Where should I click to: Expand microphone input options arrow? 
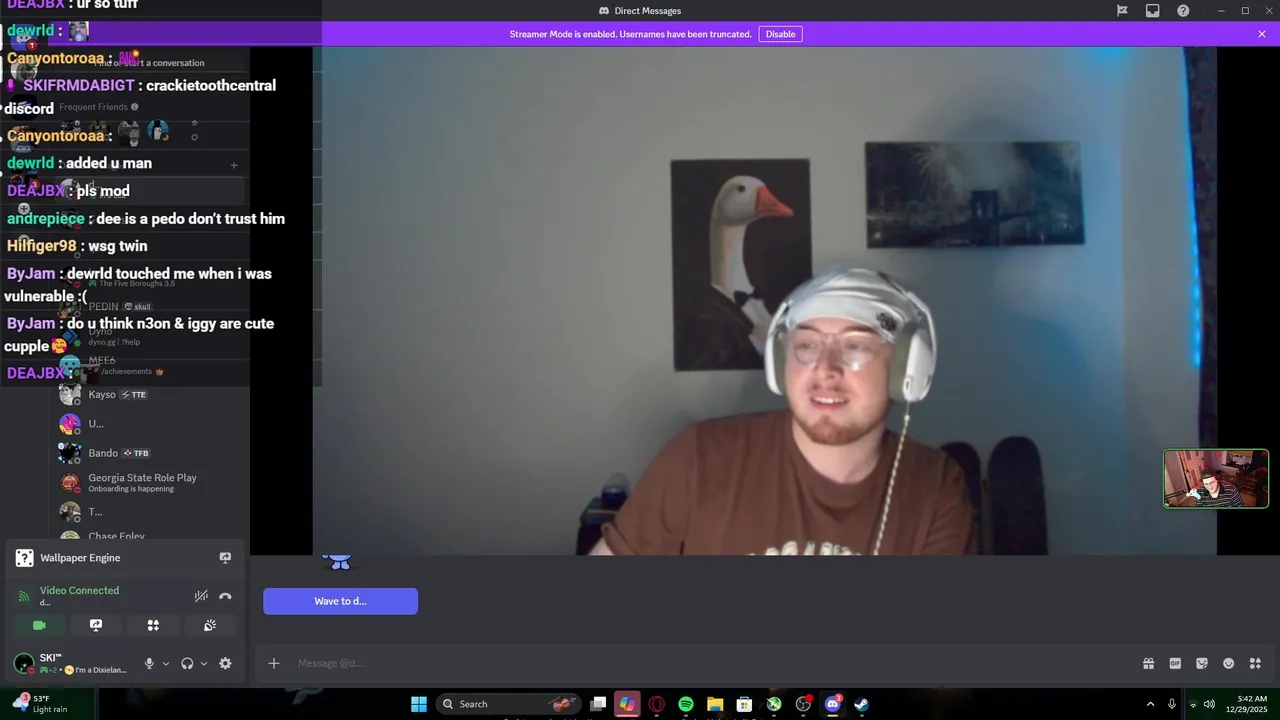coord(166,663)
